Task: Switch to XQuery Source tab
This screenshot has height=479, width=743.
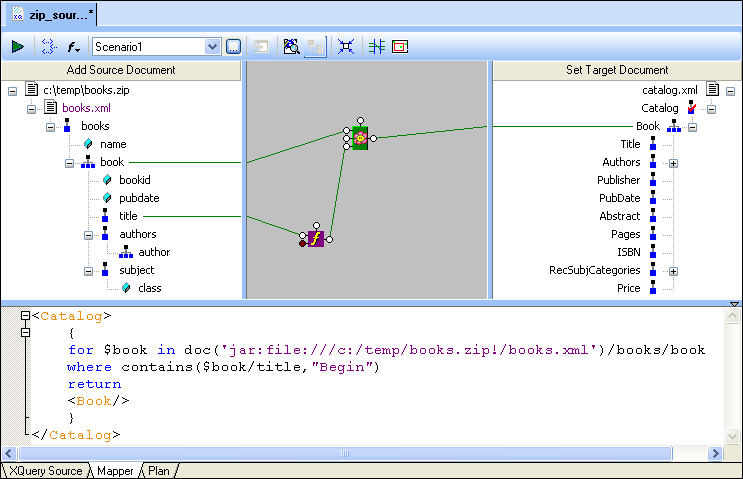Action: (x=45, y=471)
